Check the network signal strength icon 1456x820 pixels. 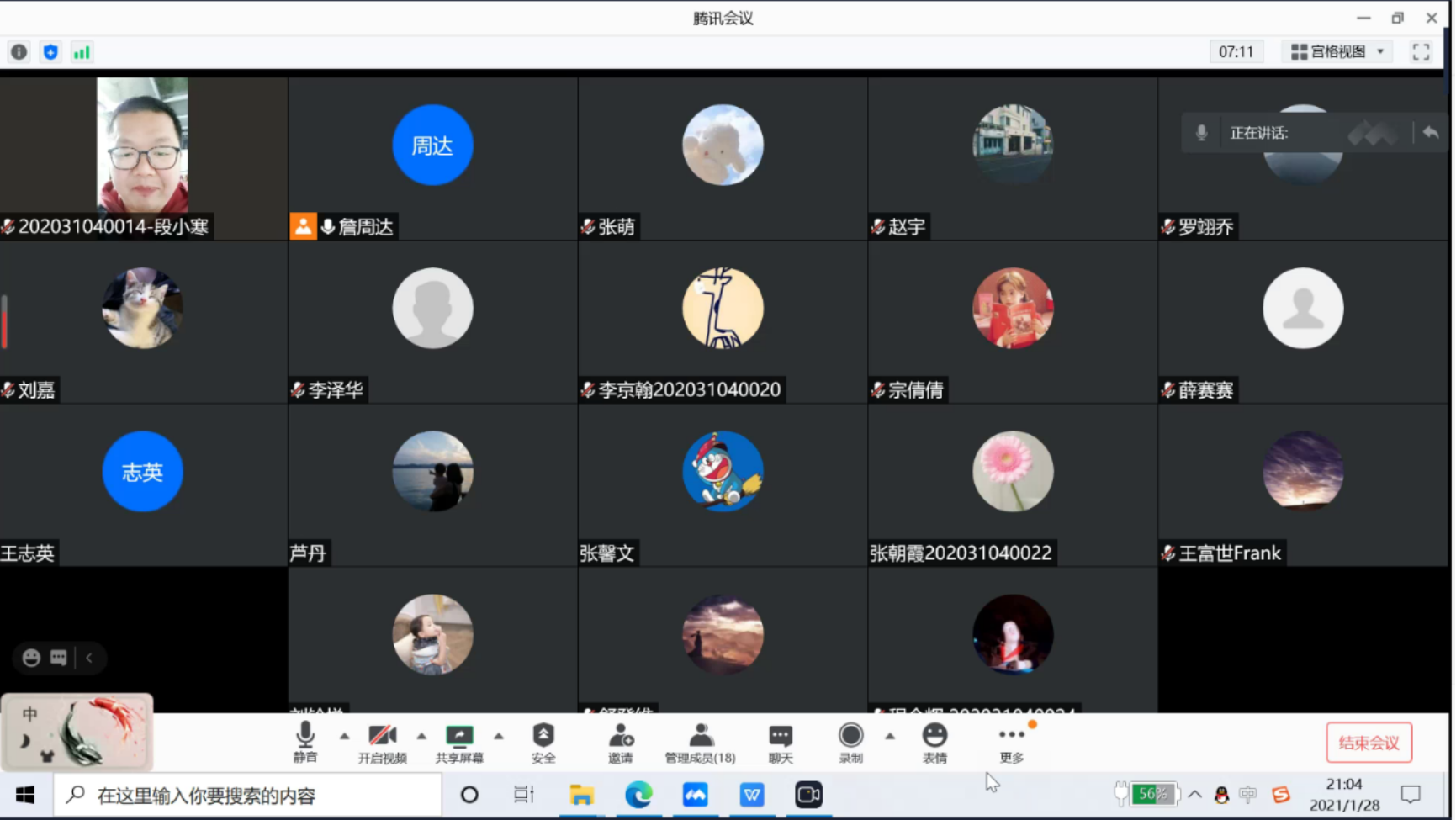[82, 52]
